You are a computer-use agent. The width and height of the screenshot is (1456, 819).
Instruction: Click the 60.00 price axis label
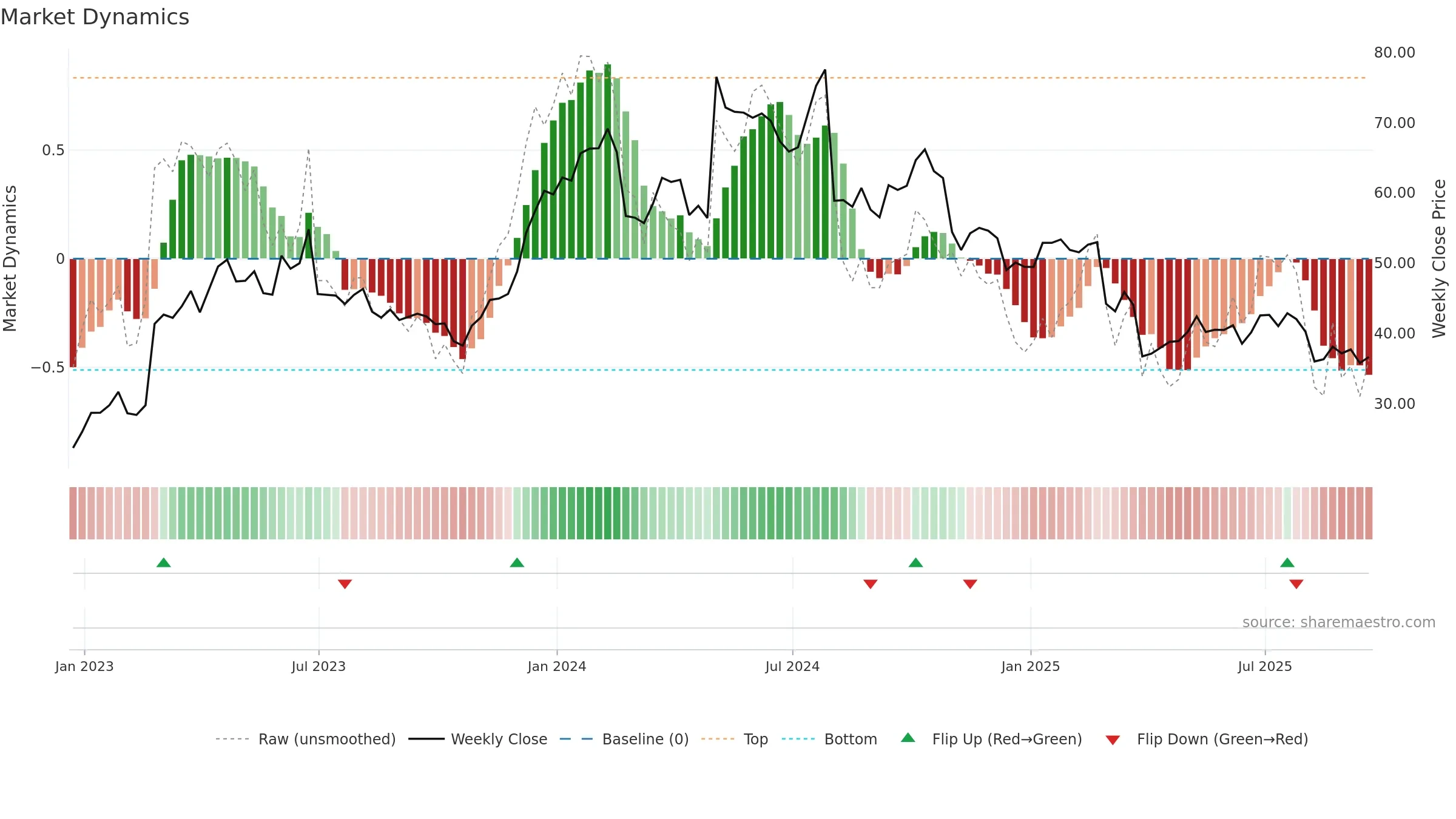pos(1395,193)
